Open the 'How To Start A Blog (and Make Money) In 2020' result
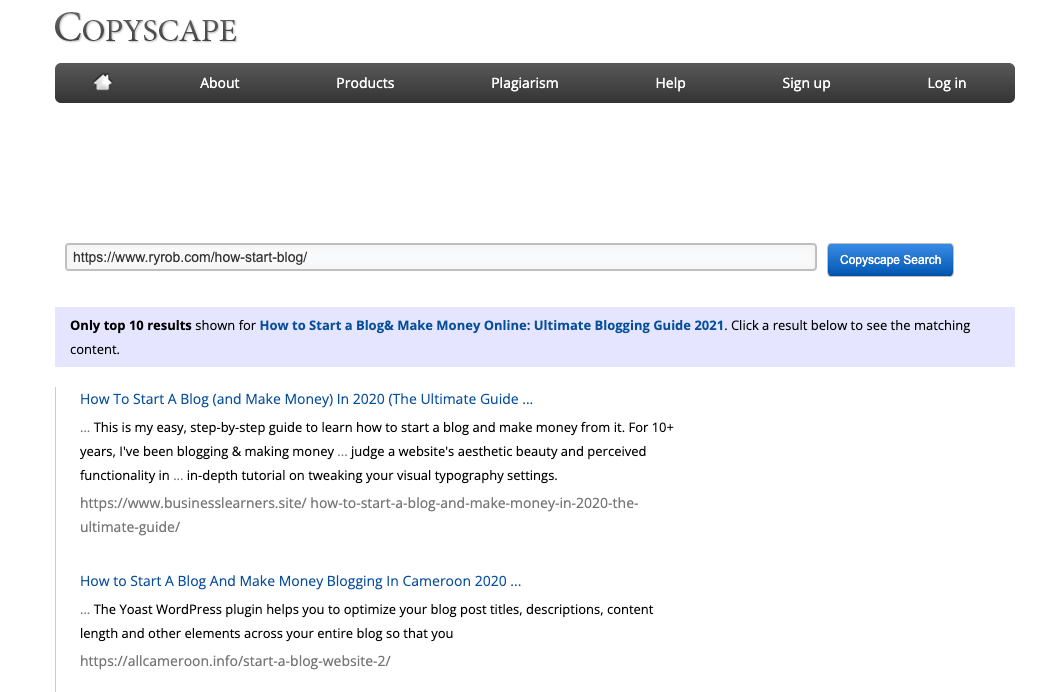Screen dimensions: 1060x692 click(306, 398)
